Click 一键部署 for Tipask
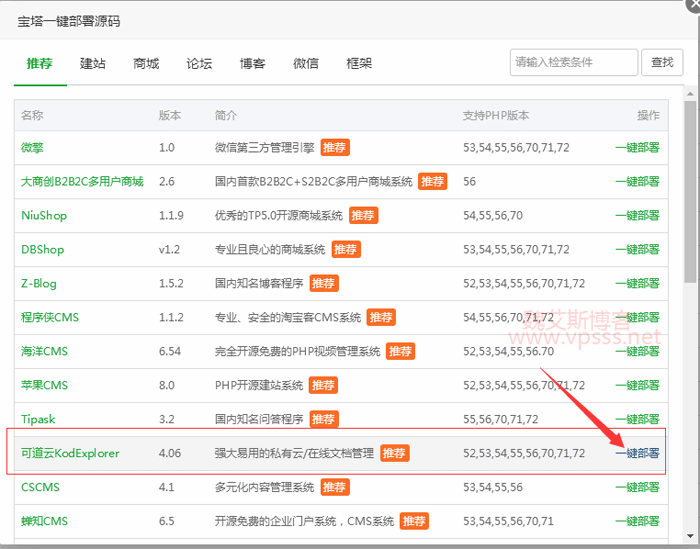Screen dimensions: 700x549 [637, 419]
